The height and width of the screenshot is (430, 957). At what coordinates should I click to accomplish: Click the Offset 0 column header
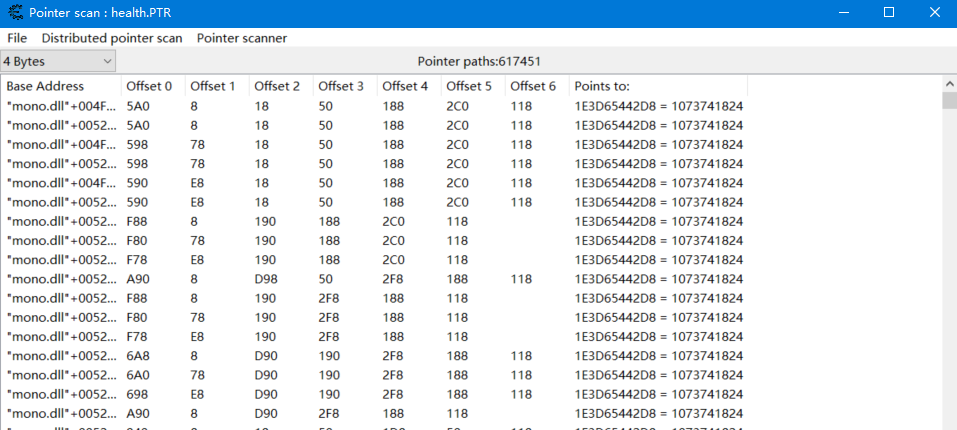click(149, 86)
